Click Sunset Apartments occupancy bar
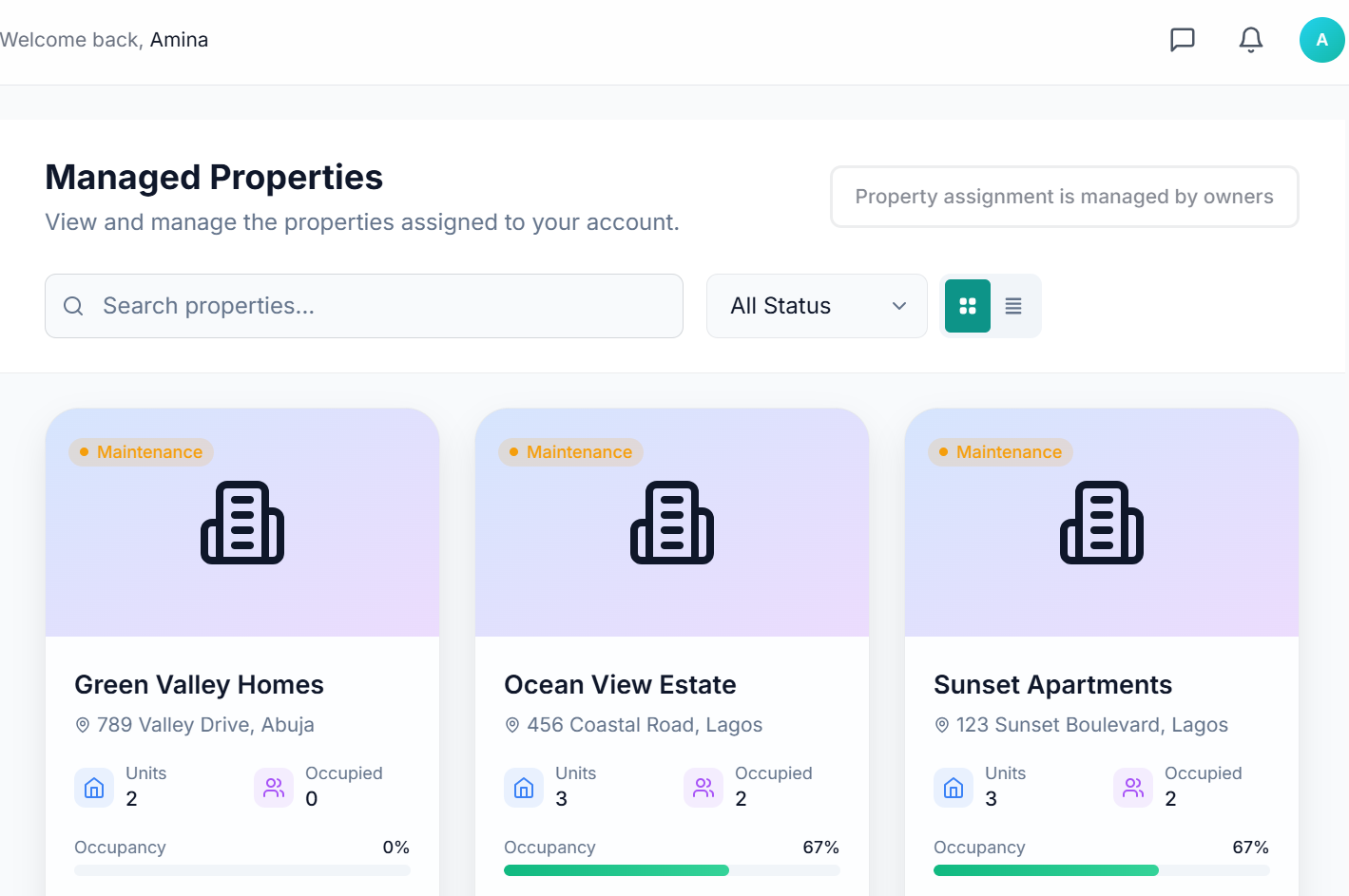 [x=1102, y=870]
